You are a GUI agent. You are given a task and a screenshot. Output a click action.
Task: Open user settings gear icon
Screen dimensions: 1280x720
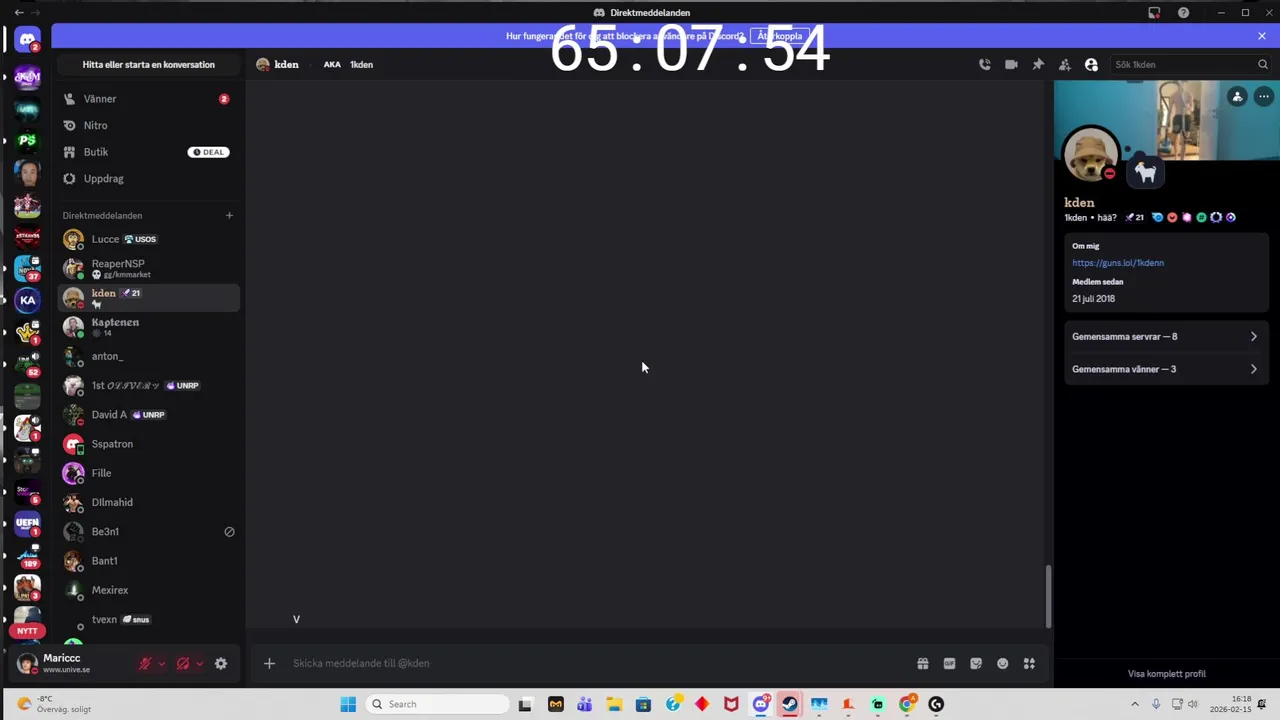point(221,663)
